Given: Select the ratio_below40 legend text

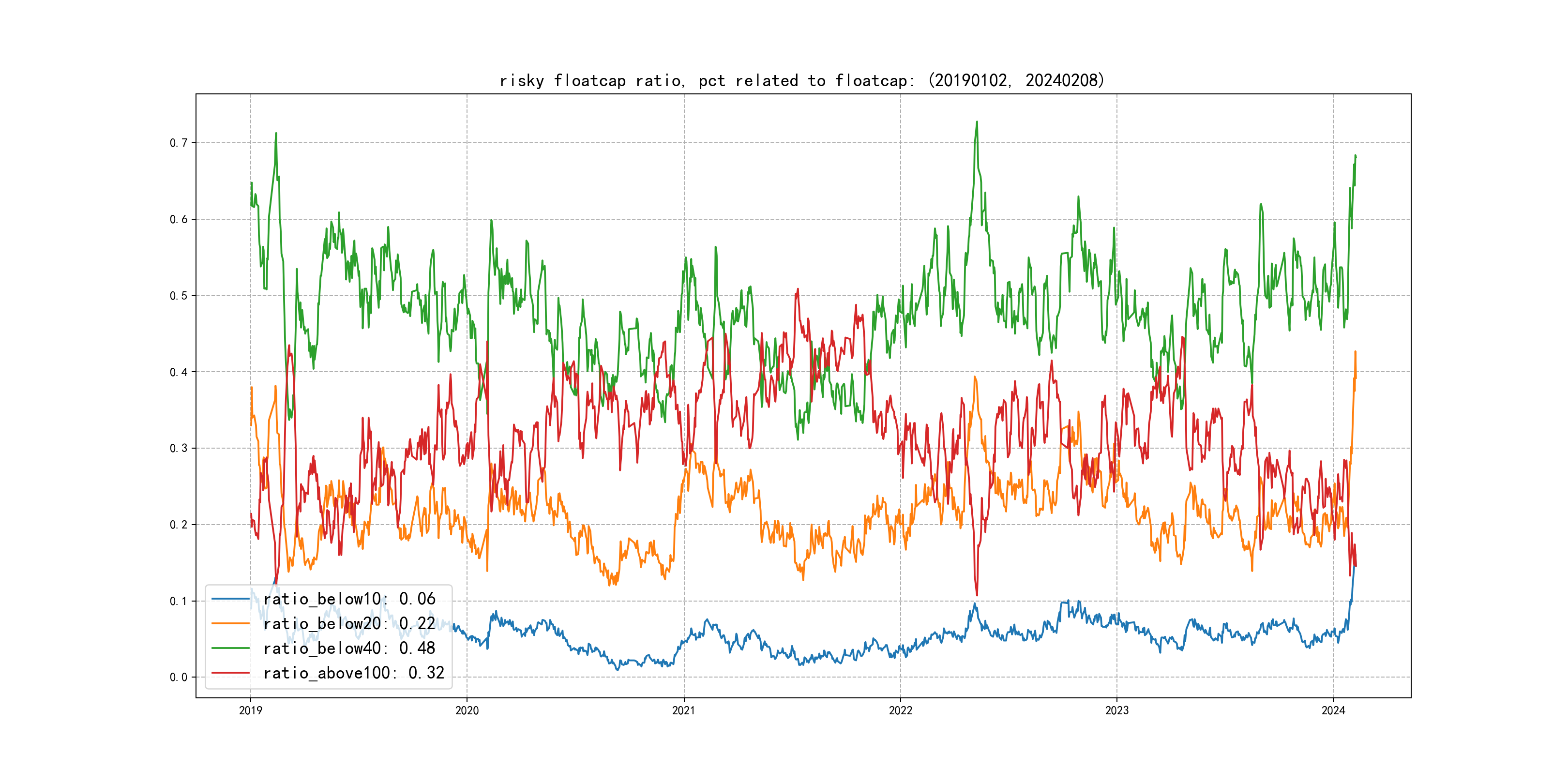Looking at the screenshot, I should (x=349, y=648).
